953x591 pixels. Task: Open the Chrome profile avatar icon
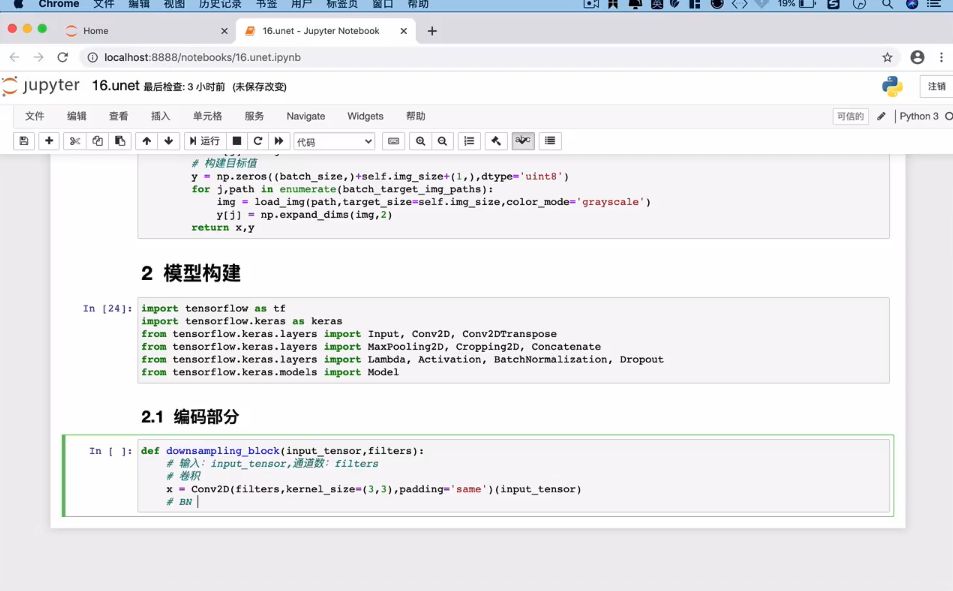tap(917, 57)
